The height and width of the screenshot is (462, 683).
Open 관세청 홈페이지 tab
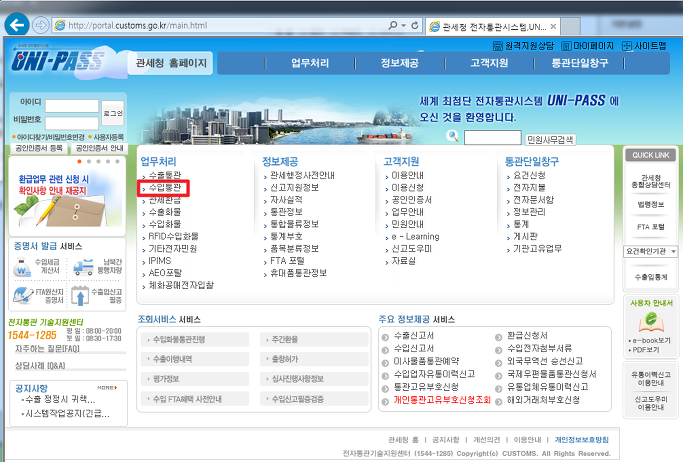(x=171, y=63)
